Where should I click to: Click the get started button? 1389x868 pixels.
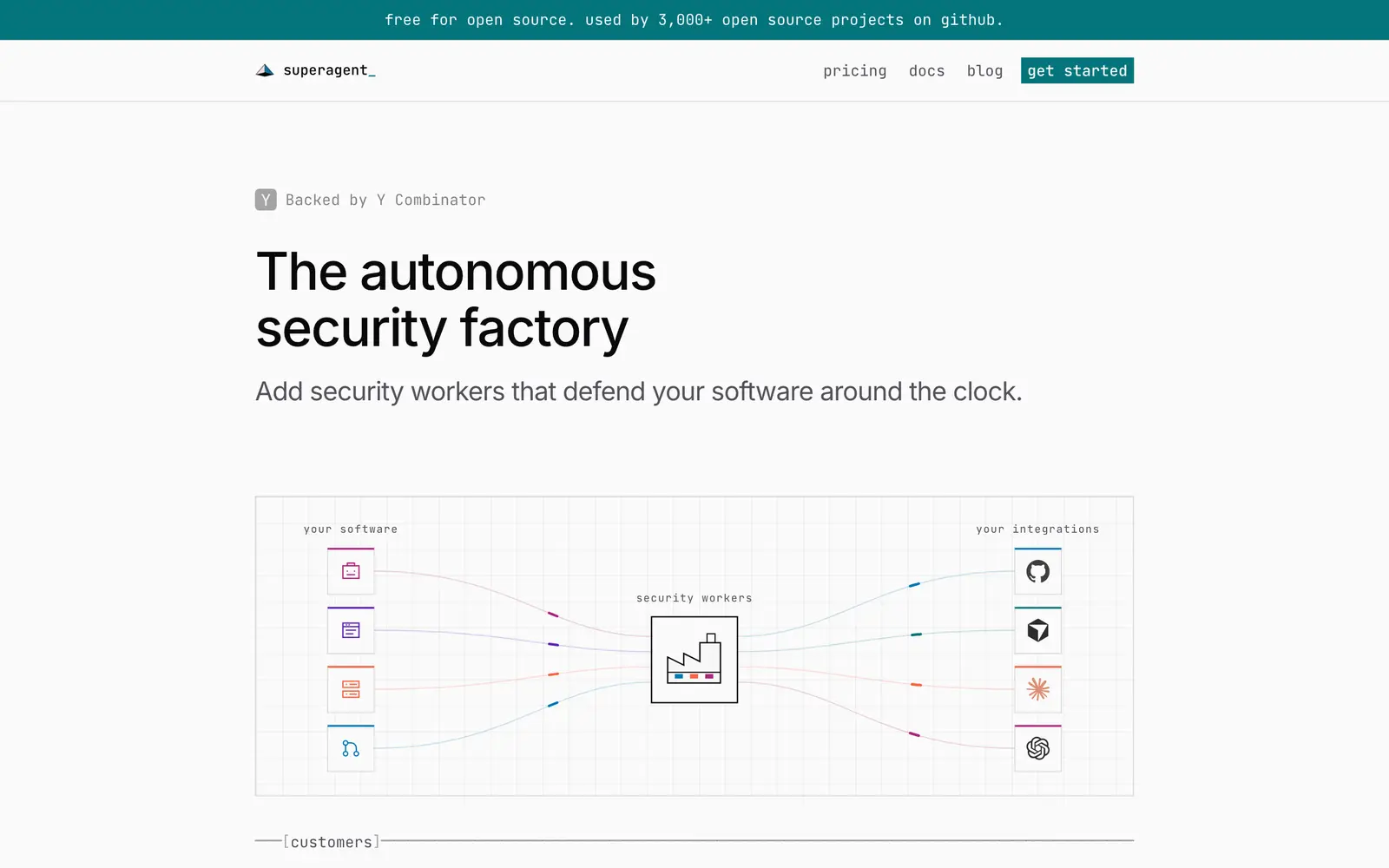tap(1077, 71)
